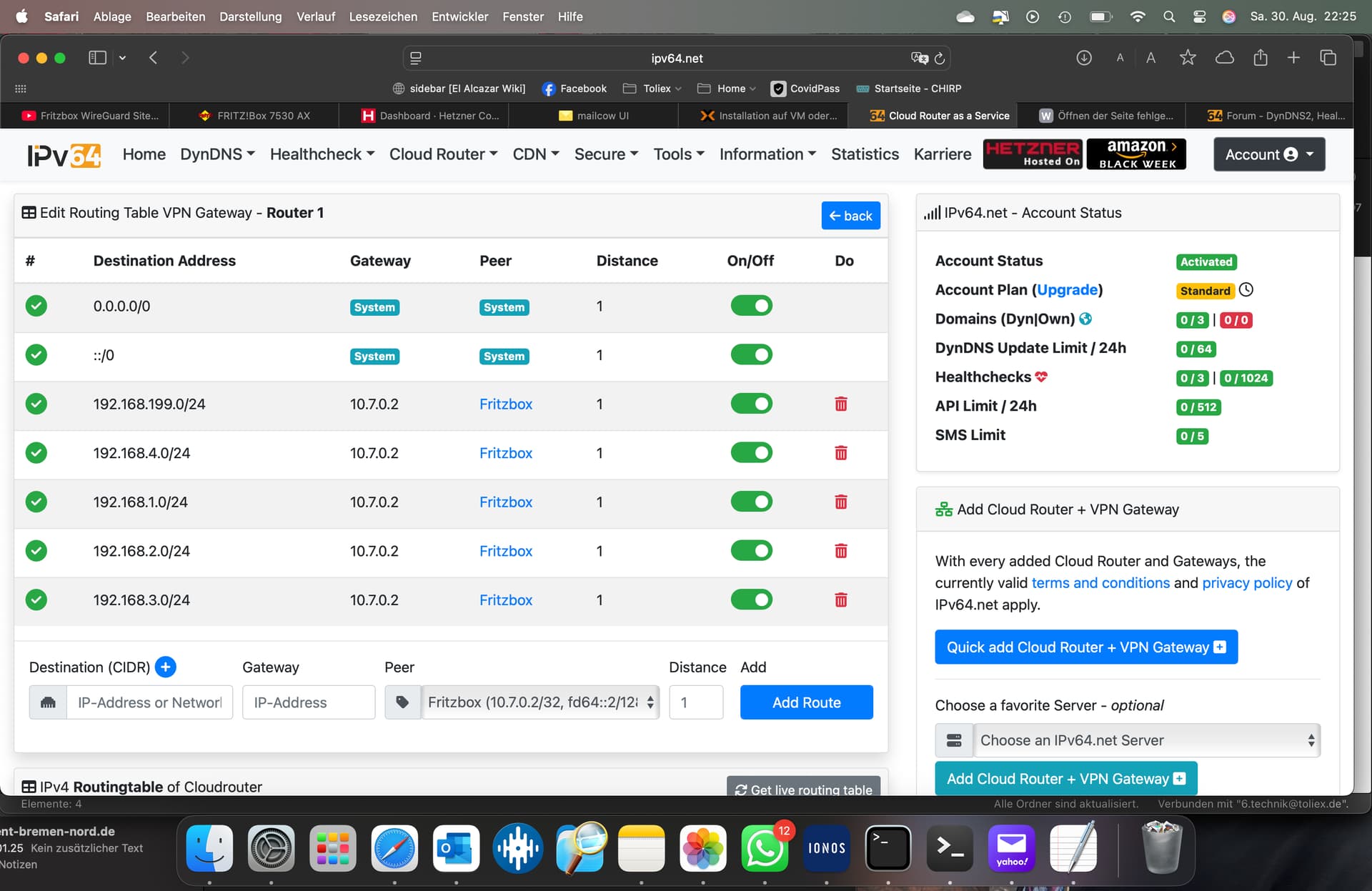Viewport: 1372px width, 891px height.
Task: Click the blue plus next to Destination (CIDR)
Action: (165, 667)
